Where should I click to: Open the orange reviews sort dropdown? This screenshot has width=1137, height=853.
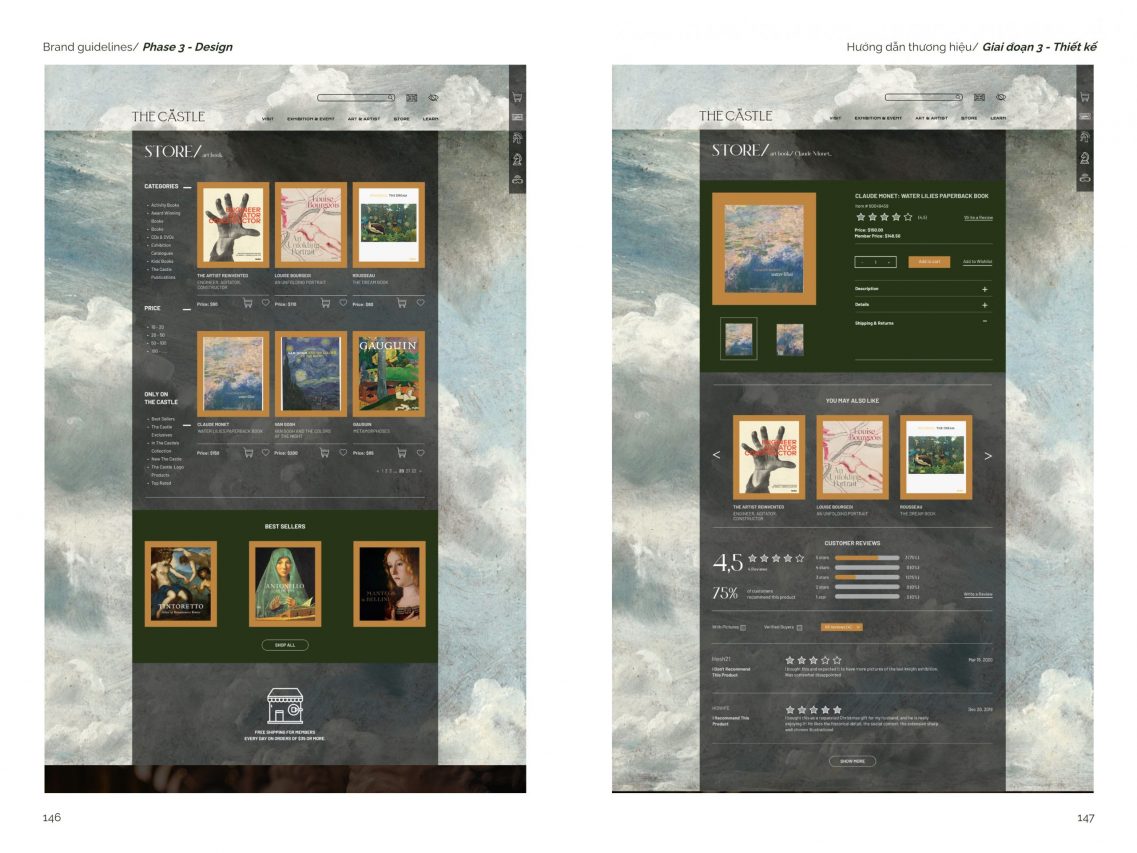(x=842, y=627)
